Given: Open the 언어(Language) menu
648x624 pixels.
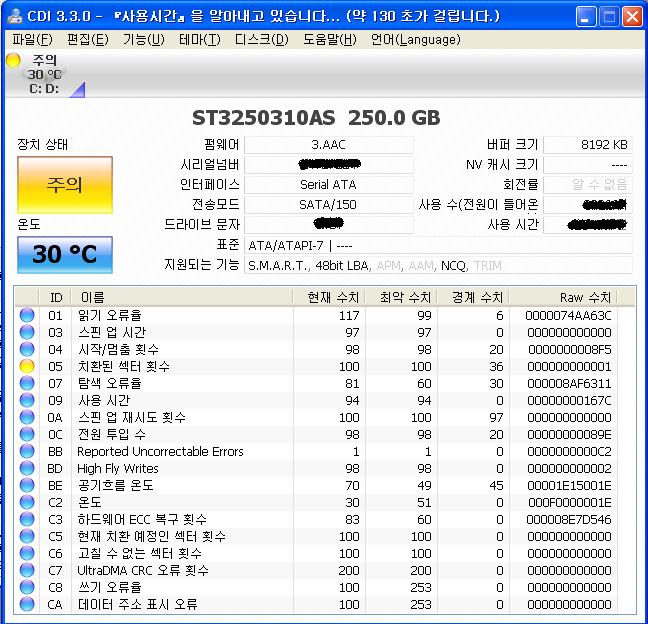Looking at the screenshot, I should pyautogui.click(x=415, y=40).
